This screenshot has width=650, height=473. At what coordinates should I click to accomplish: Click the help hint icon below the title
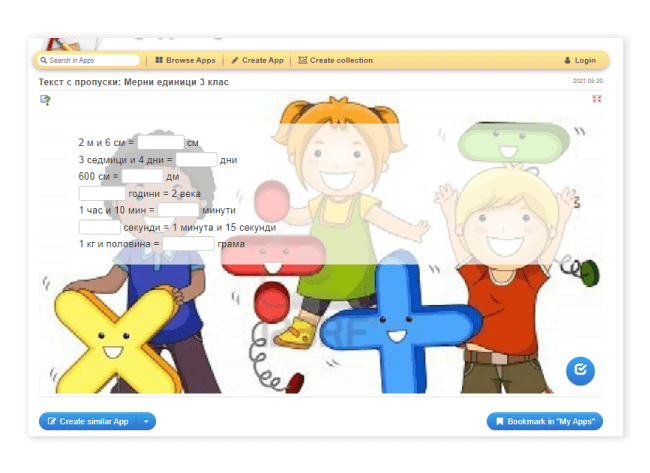(45, 99)
